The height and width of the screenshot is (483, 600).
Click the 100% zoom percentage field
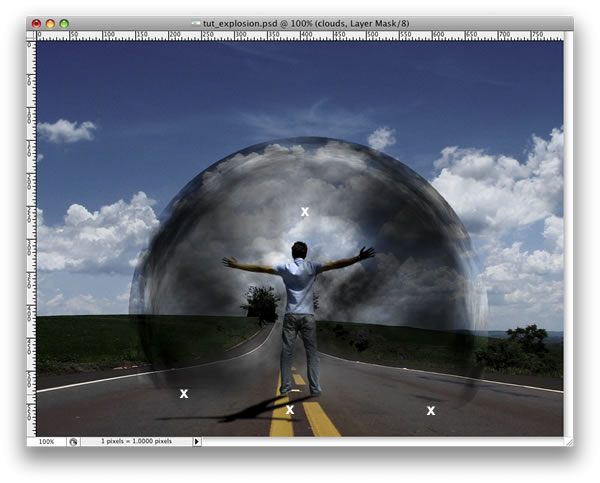coord(47,442)
